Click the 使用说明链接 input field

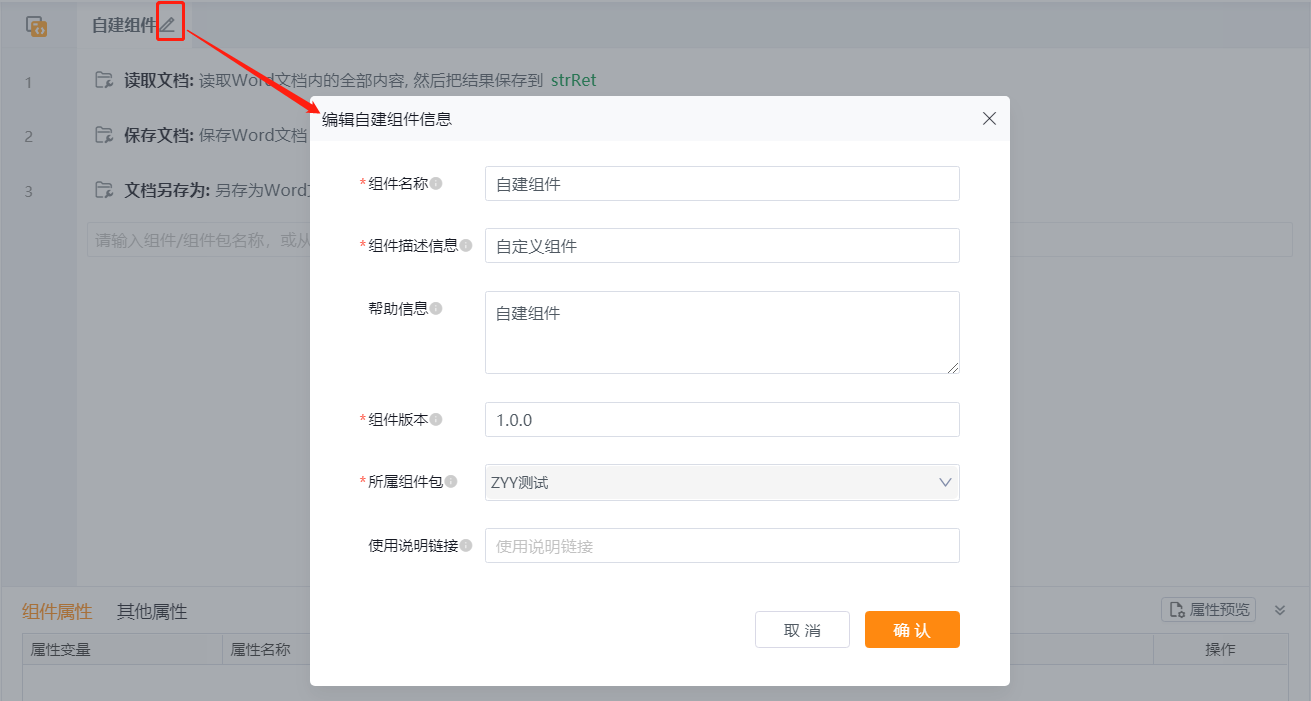pos(721,546)
